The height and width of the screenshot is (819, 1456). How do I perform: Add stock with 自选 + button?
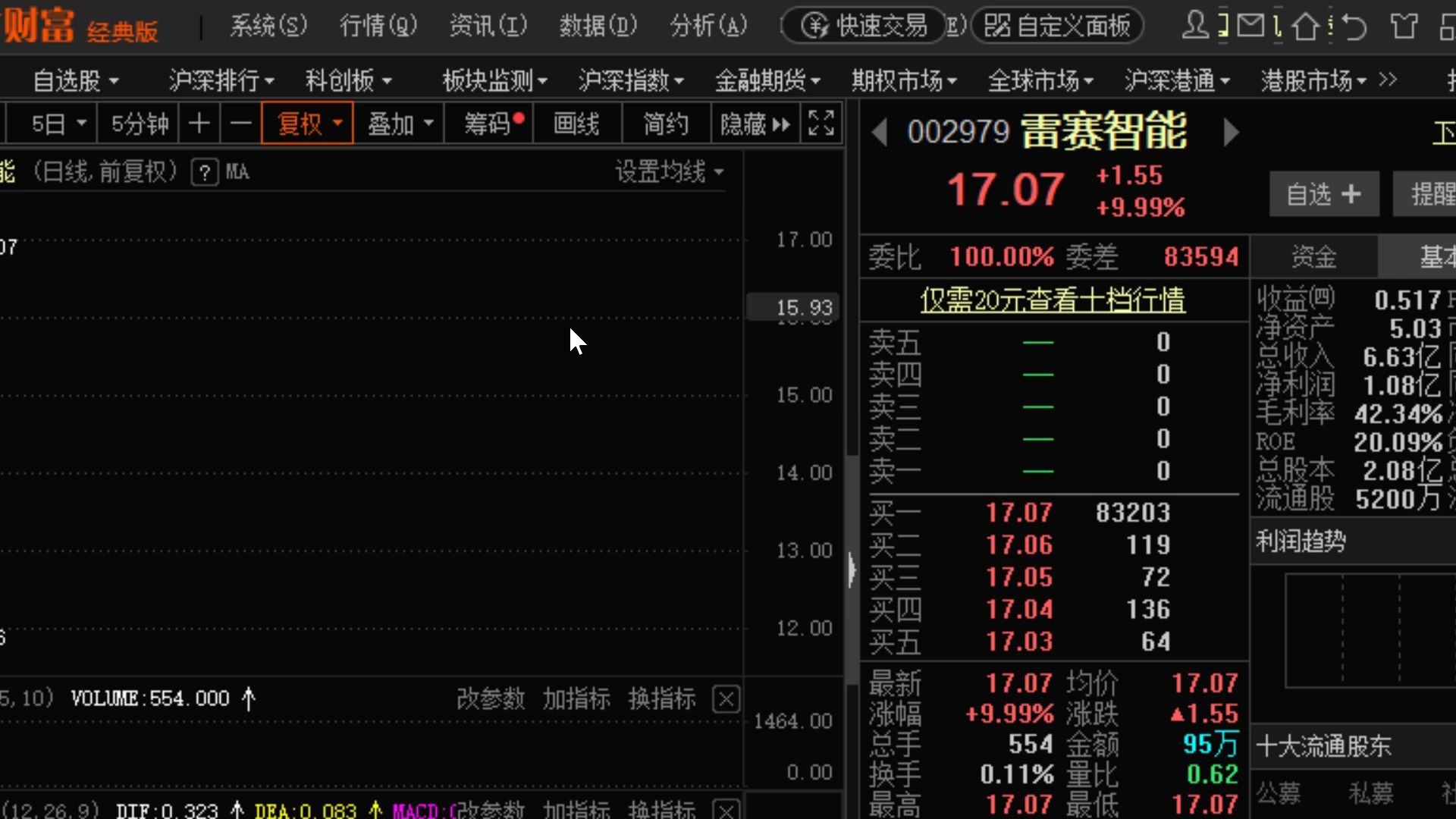click(x=1324, y=194)
